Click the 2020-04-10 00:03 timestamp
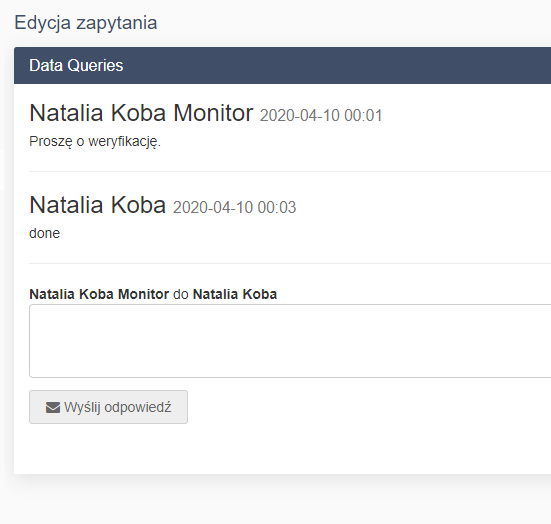This screenshot has height=524, width=551. tap(234, 207)
